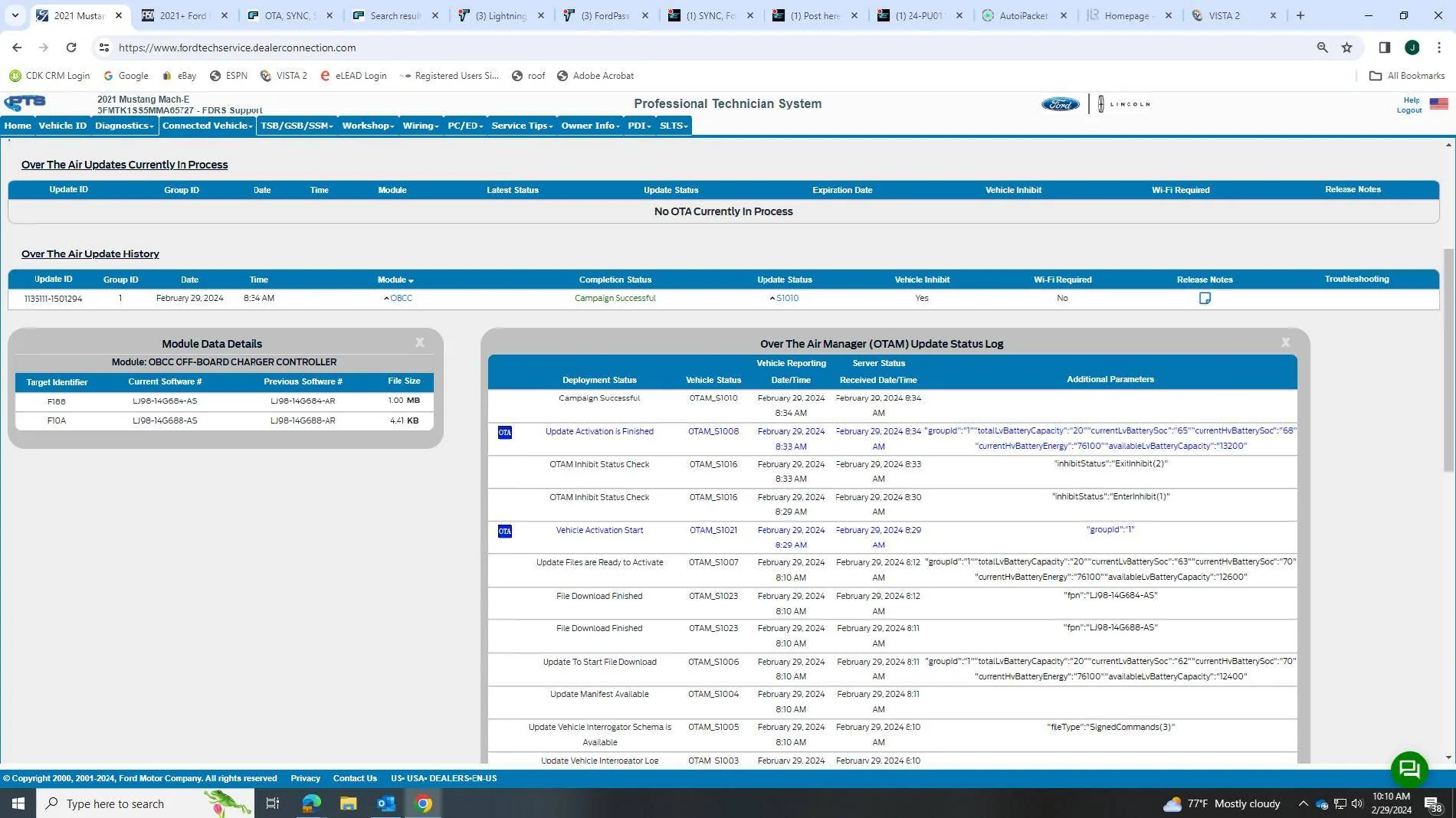Viewport: 1456px width, 818px height.
Task: Open the release notes icon for OBCC update
Action: coord(1205,298)
